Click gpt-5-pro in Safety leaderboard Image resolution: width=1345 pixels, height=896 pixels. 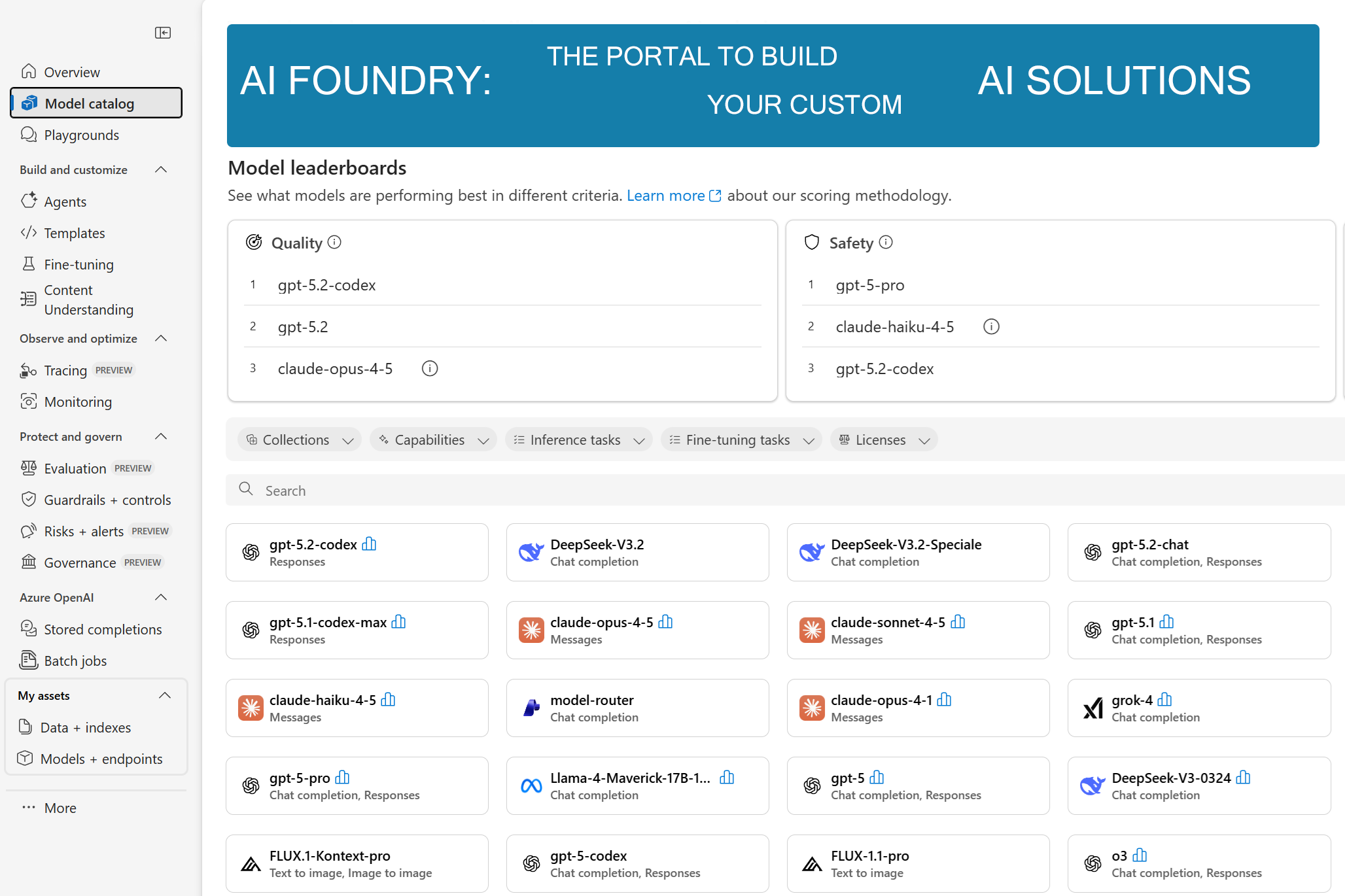870,285
